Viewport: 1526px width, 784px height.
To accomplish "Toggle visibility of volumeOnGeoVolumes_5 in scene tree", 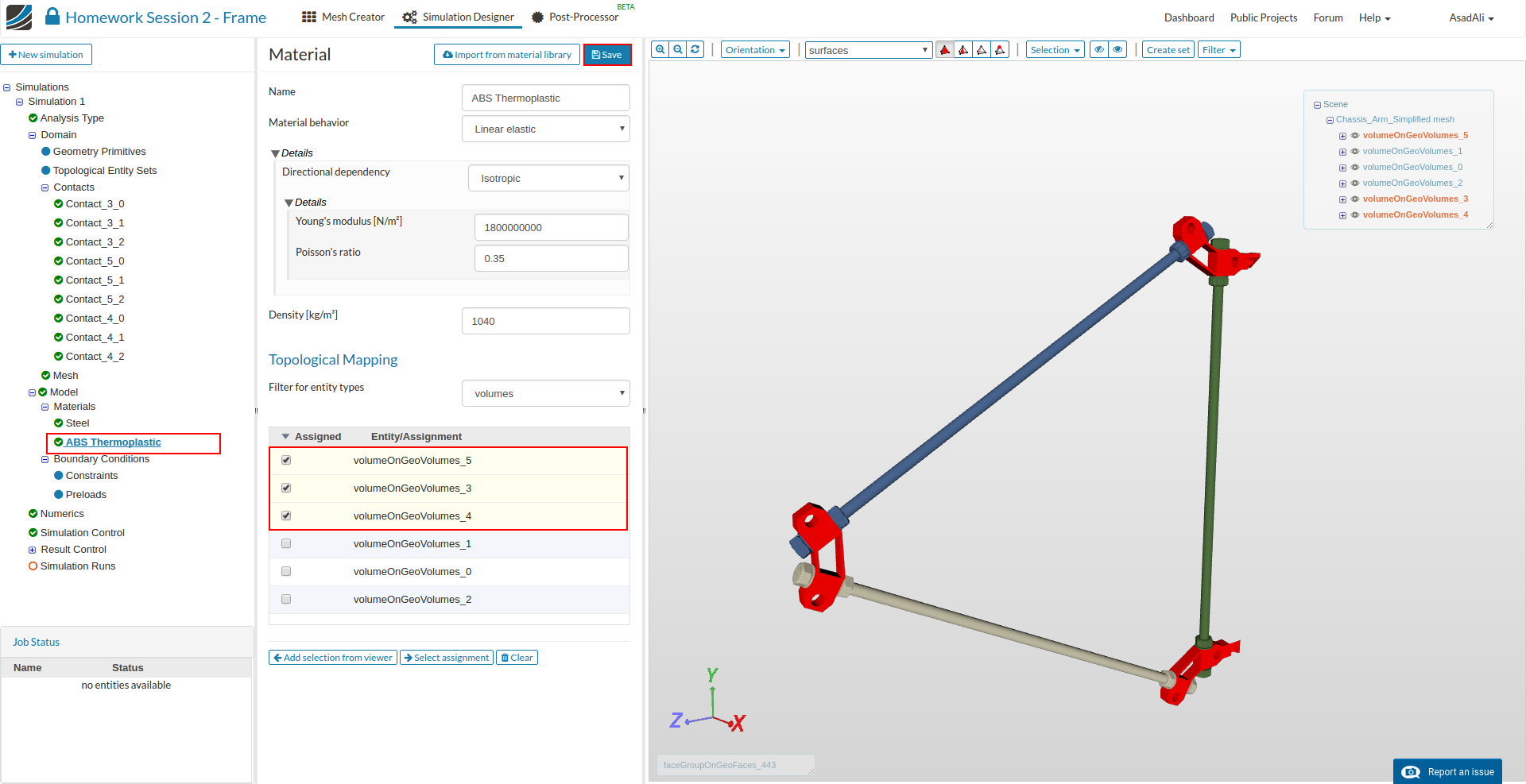I will [x=1355, y=136].
